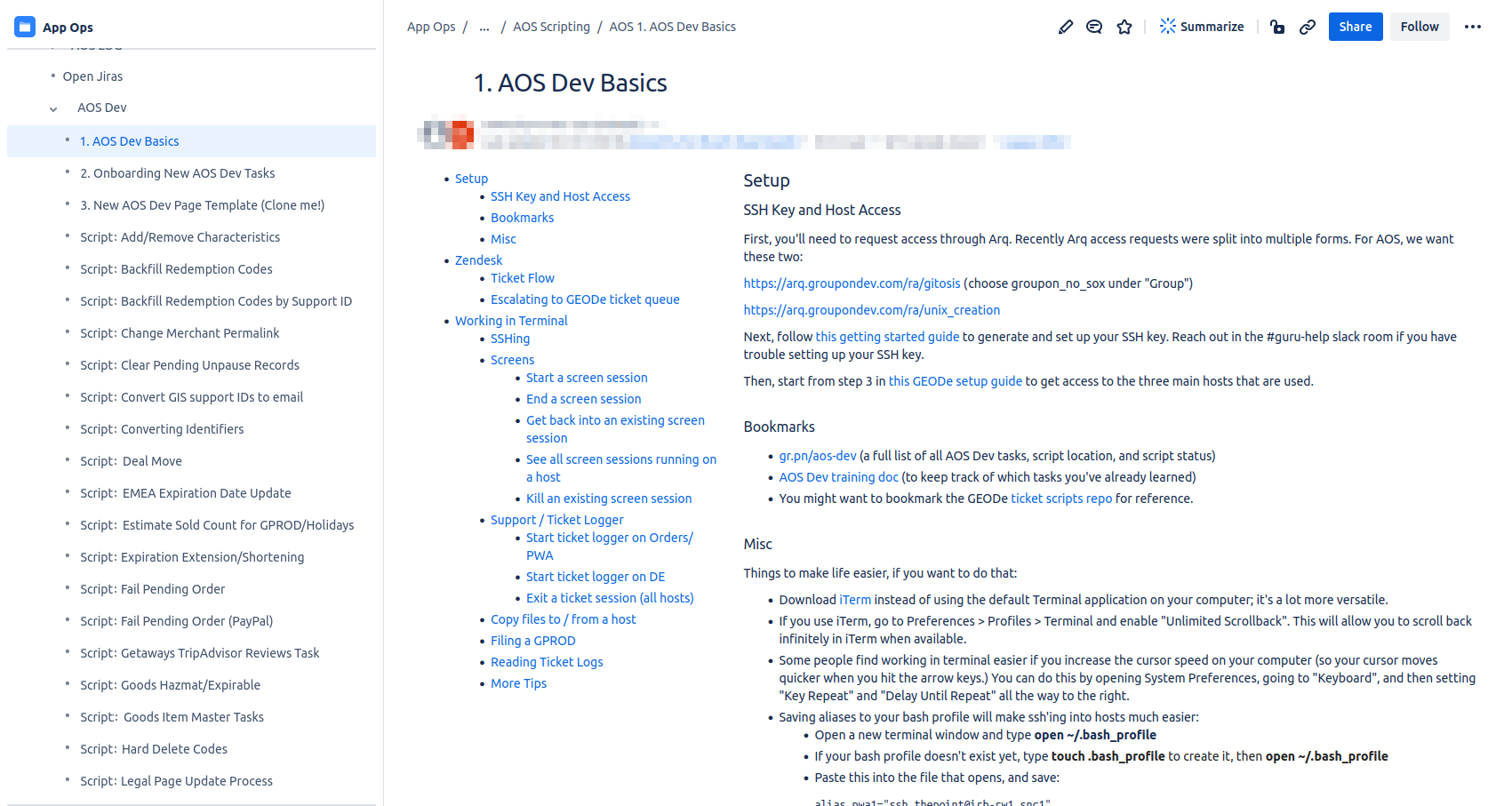Expand the breadcrumb ellipsis
This screenshot has height=806, width=1512.
pyautogui.click(x=484, y=27)
